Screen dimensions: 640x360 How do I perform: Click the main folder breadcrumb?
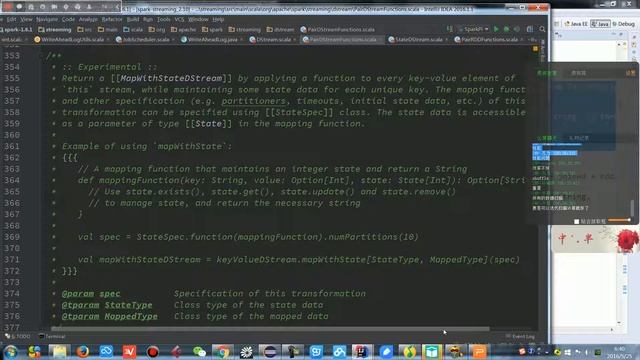pos(108,29)
